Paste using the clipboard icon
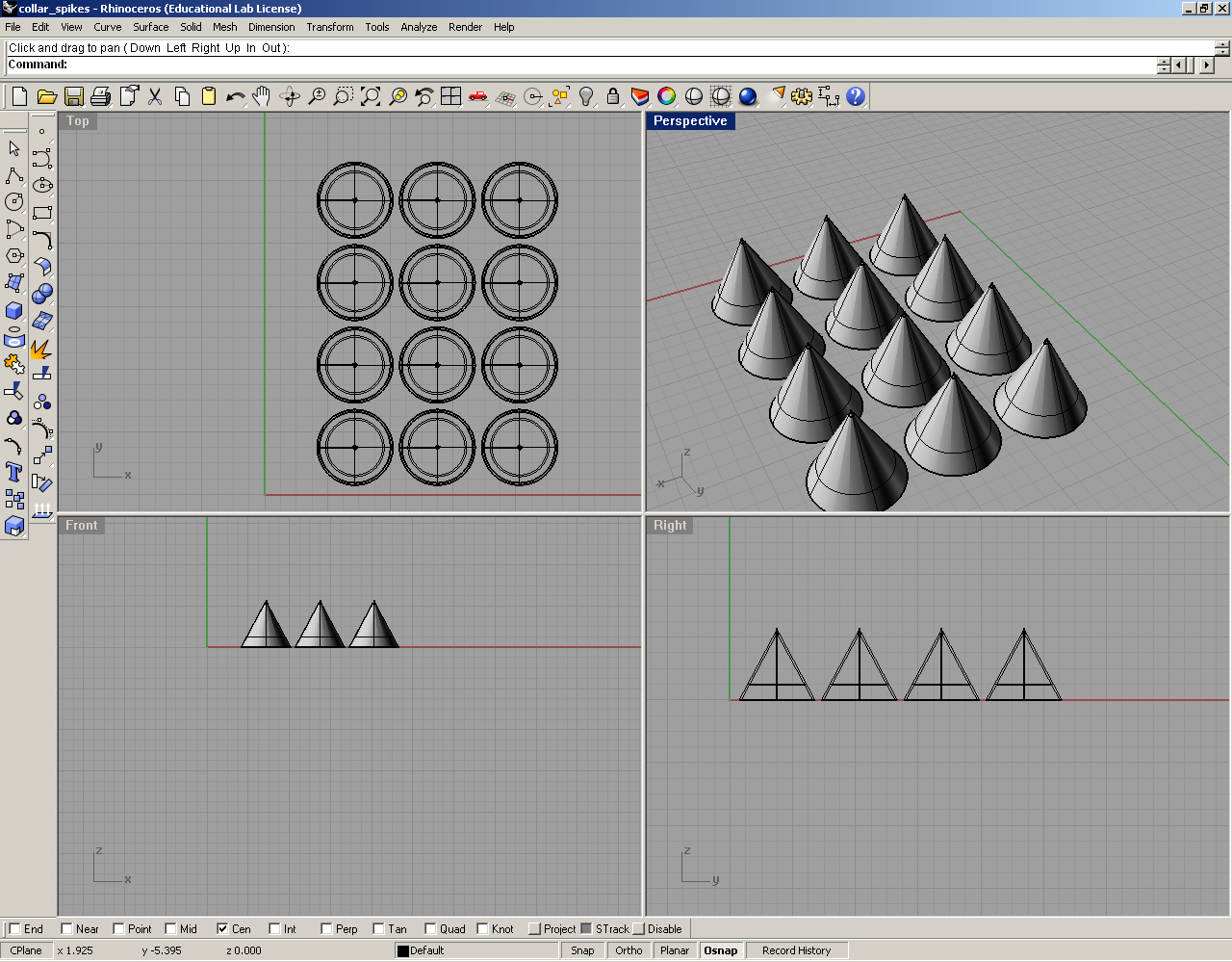The width and height of the screenshot is (1232, 962). pos(209,96)
